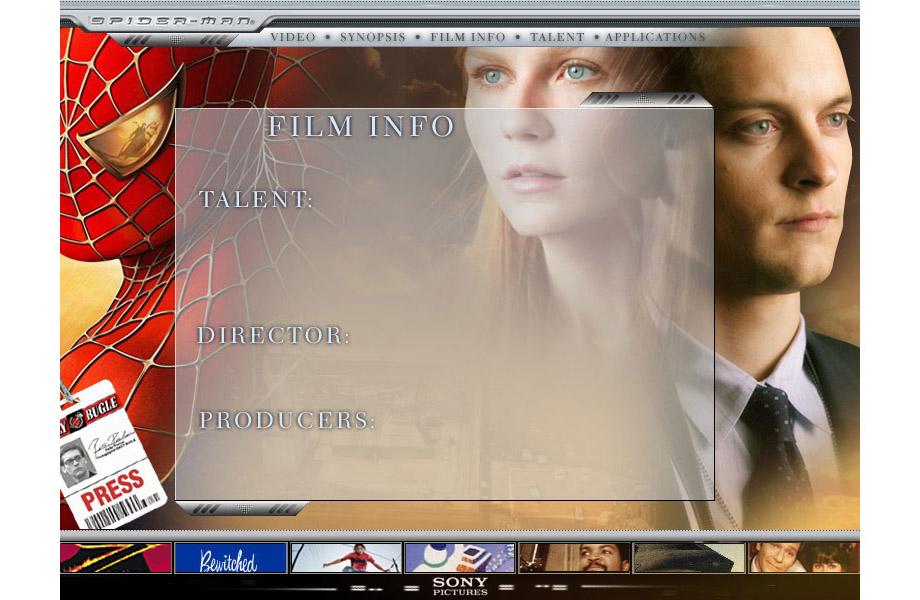Open the man with raised eyebrow thumbnail
The width and height of the screenshot is (920, 600).
click(574, 558)
